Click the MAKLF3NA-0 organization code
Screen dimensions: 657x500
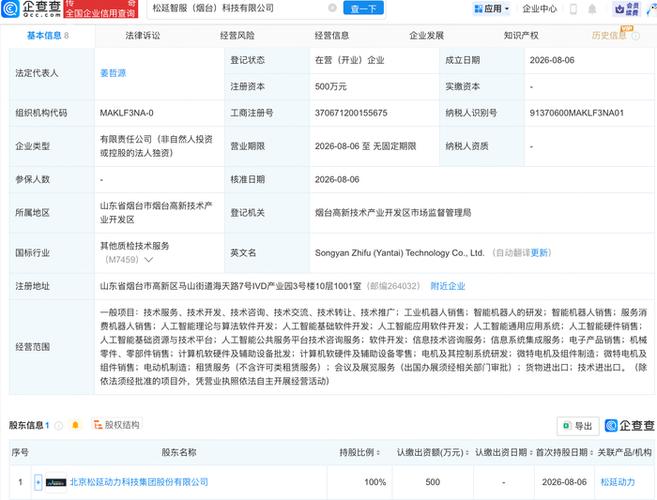127,113
